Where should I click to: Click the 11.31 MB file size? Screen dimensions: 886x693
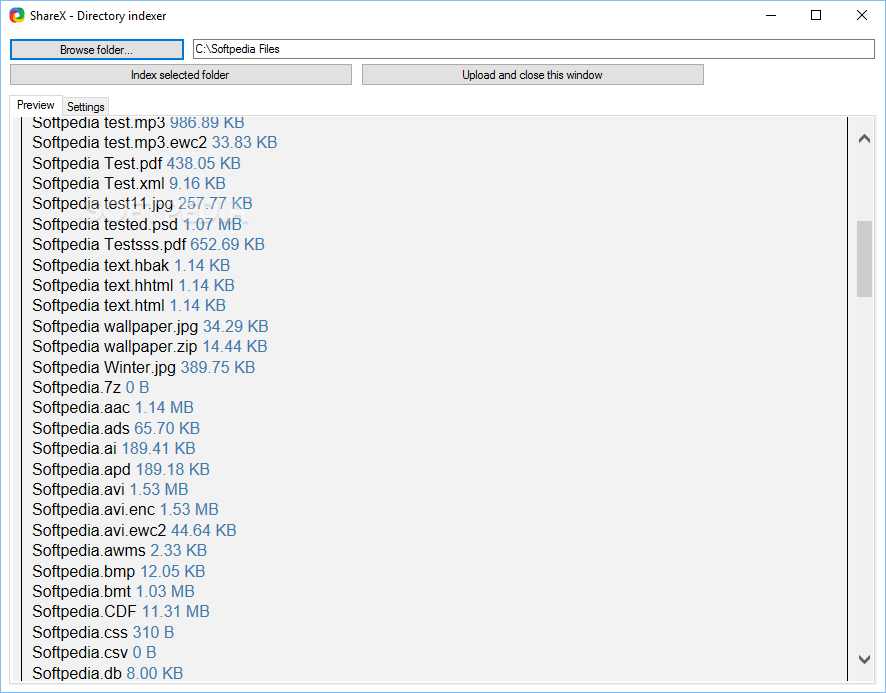click(176, 612)
